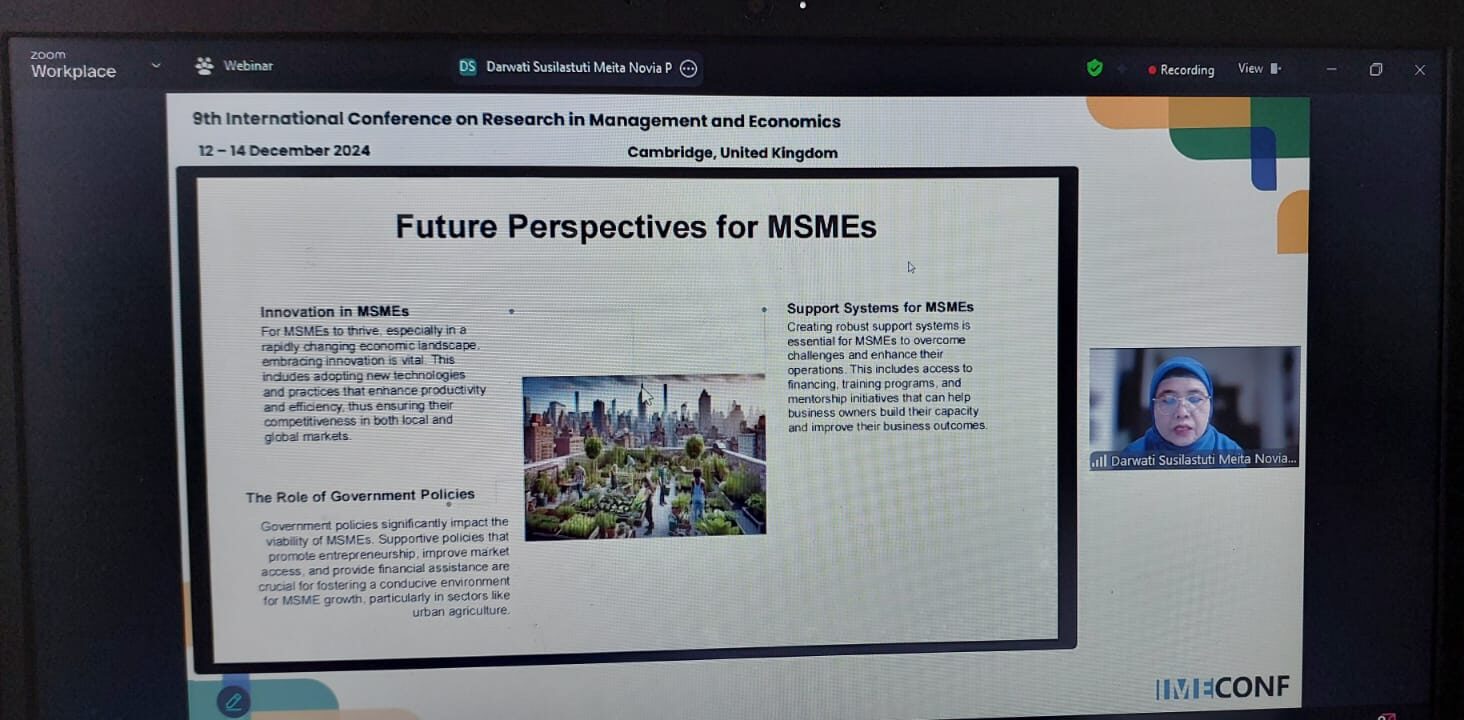This screenshot has width=1464, height=720.
Task: Click the Webinar participants icon
Action: click(203, 65)
